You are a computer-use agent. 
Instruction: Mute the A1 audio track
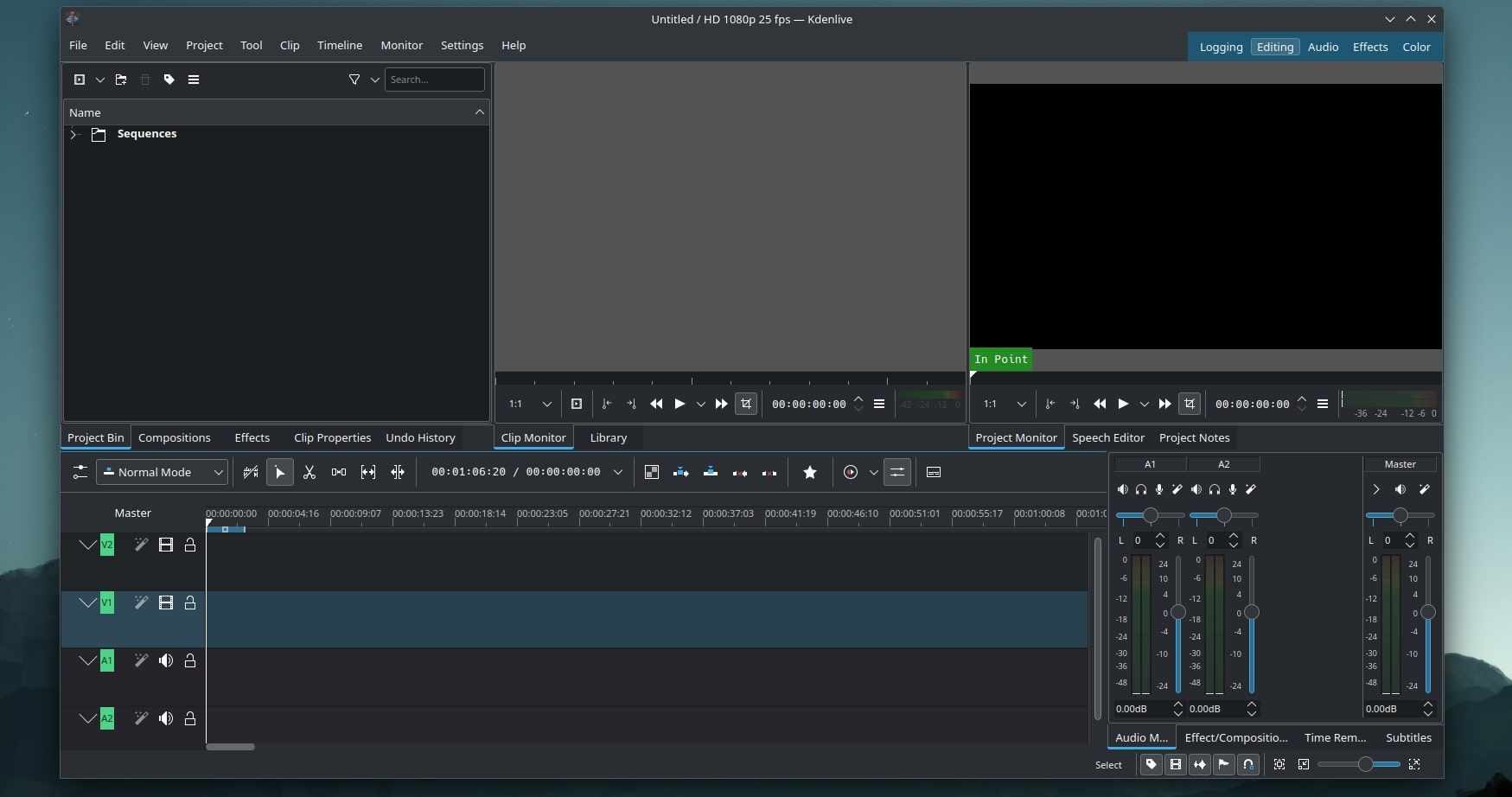coord(166,660)
